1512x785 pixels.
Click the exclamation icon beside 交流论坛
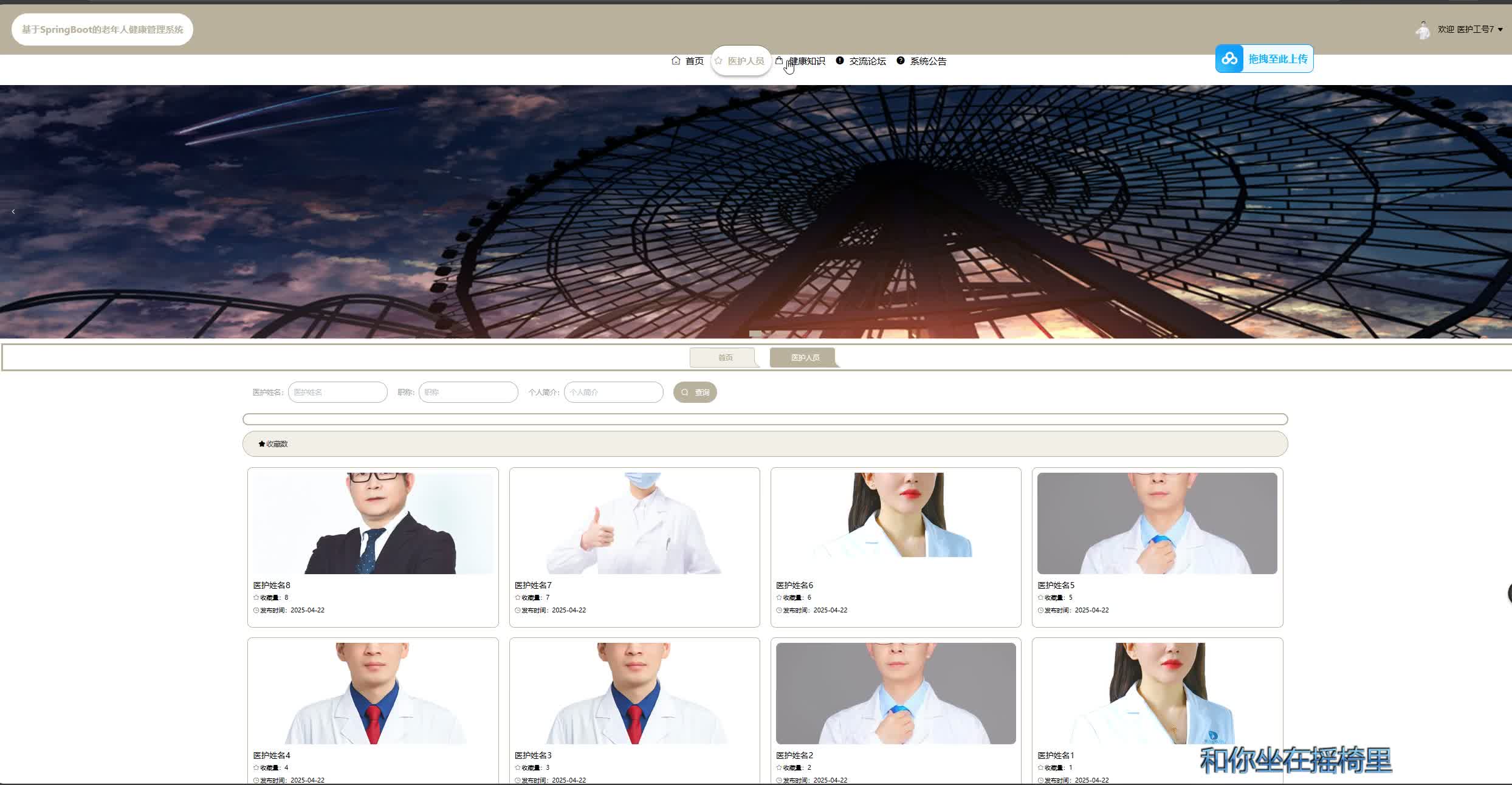[x=840, y=61]
